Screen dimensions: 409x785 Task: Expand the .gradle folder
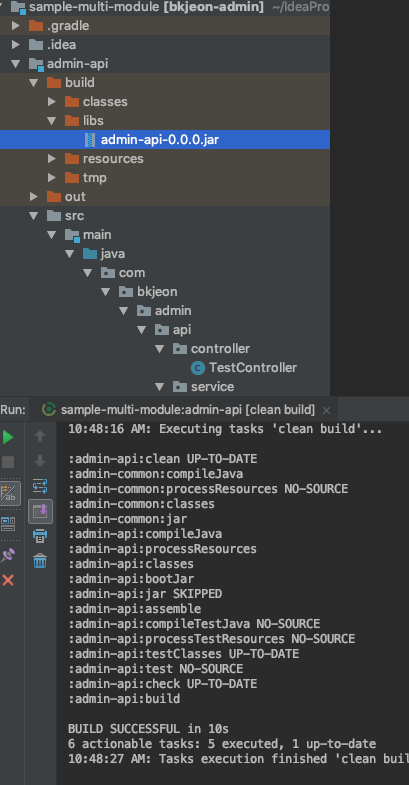pos(16,25)
